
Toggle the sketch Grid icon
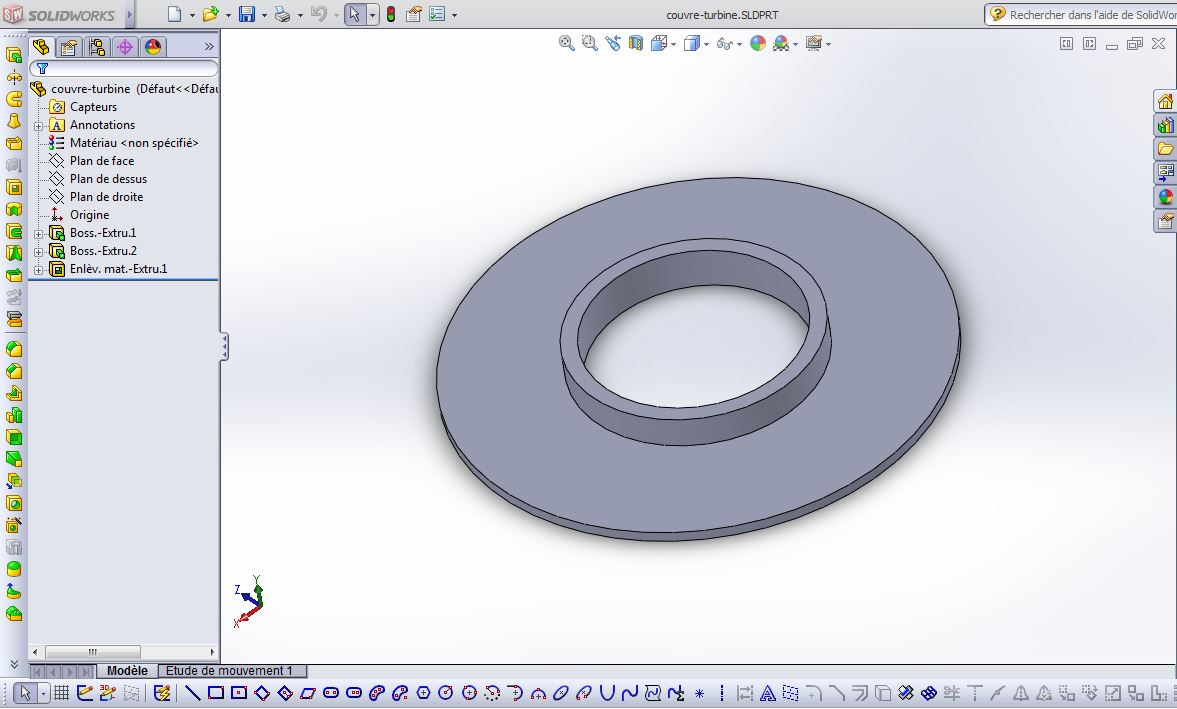pos(62,692)
